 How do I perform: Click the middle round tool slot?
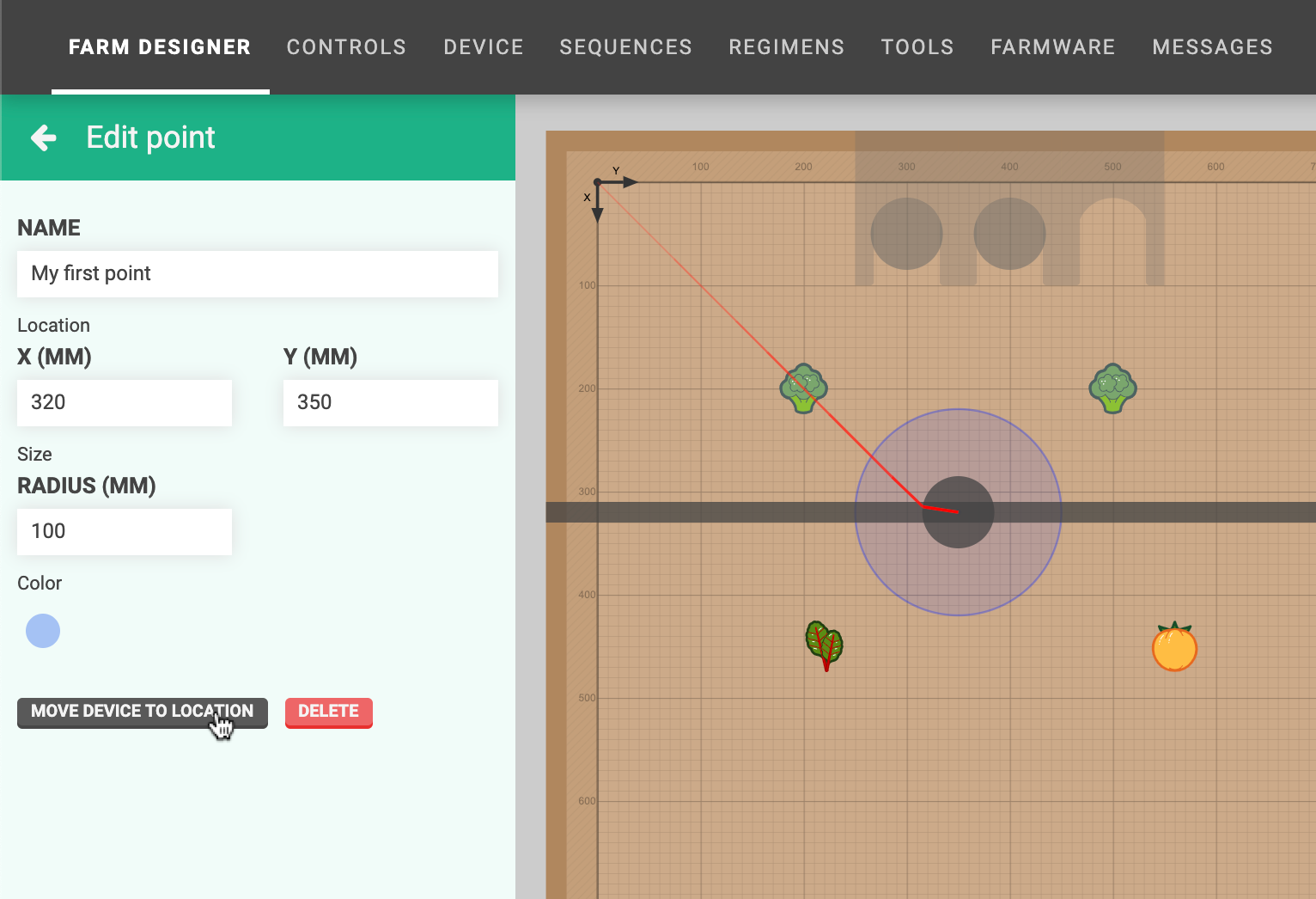pyautogui.click(x=1009, y=234)
